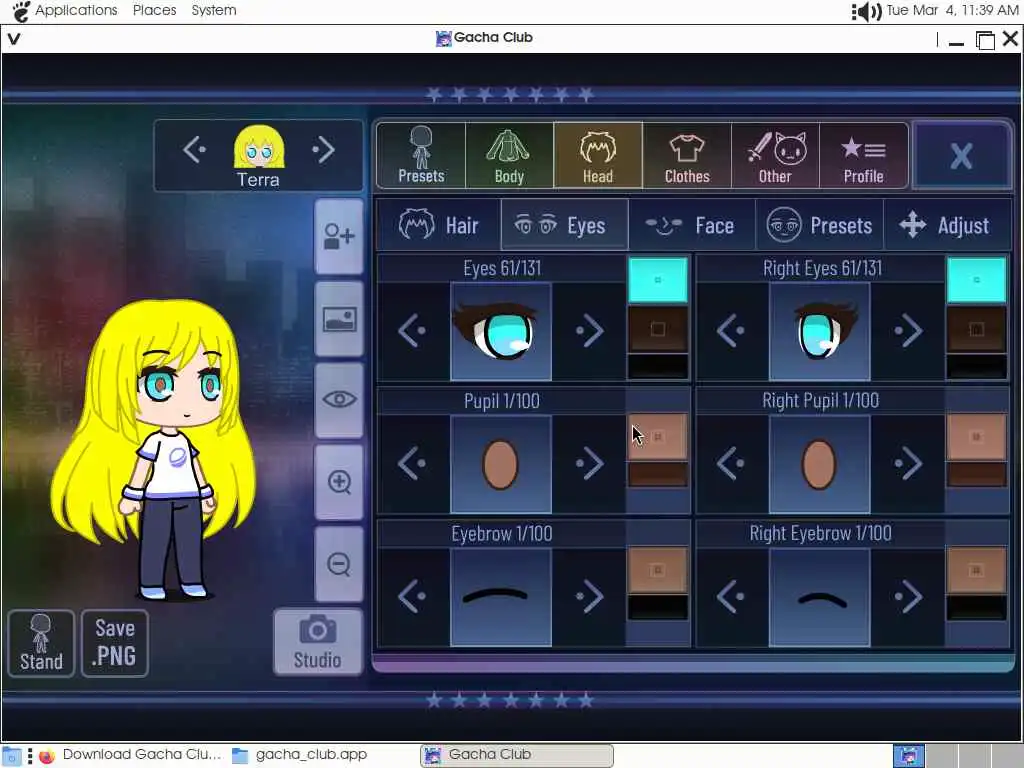Click the Gacha Club taskbar entry
The height and width of the screenshot is (768, 1024).
(517, 755)
